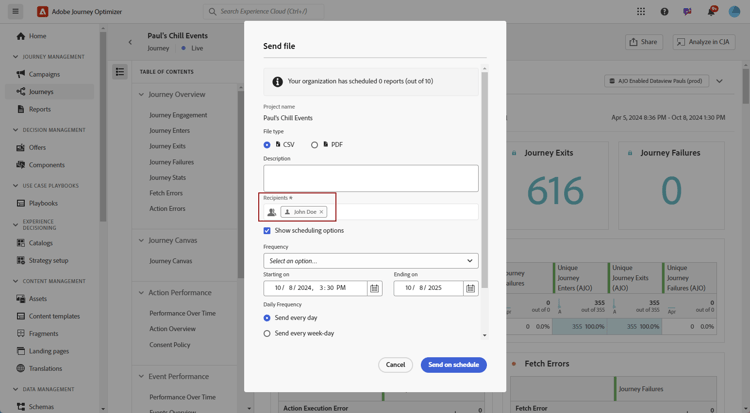Viewport: 750px width, 413px height.
Task: Click the Translations globe icon
Action: tap(21, 368)
